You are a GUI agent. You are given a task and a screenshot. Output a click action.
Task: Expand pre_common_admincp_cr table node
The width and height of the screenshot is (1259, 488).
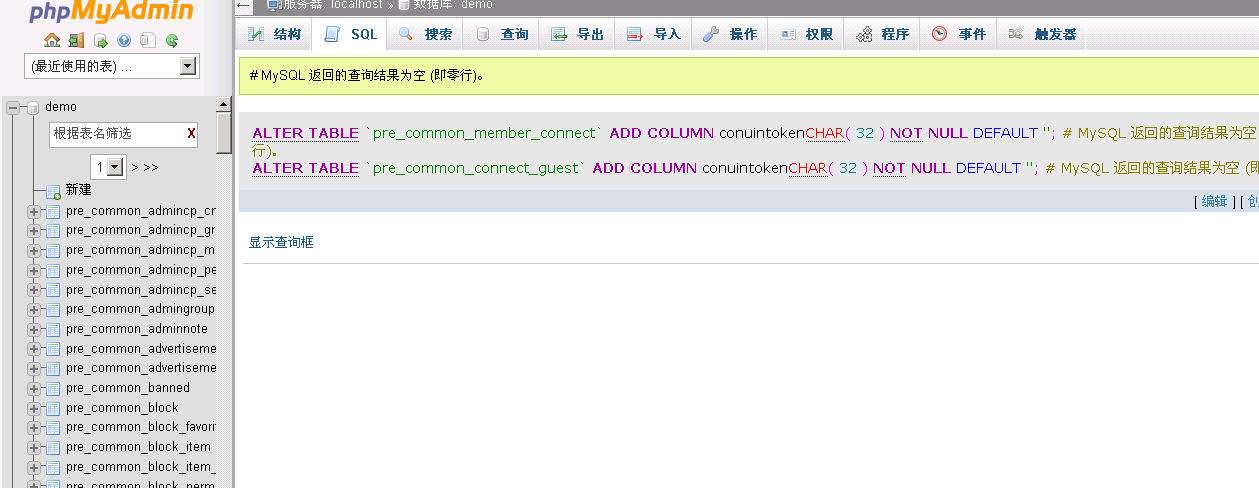34,212
